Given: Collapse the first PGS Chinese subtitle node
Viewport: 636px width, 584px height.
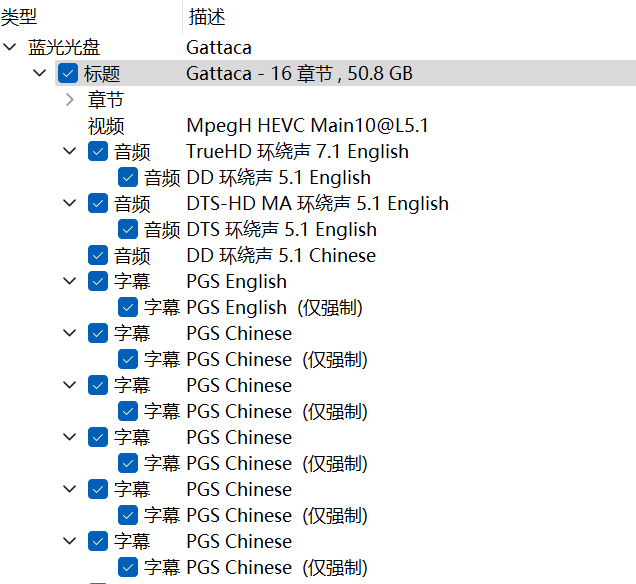Looking at the screenshot, I should point(70,333).
